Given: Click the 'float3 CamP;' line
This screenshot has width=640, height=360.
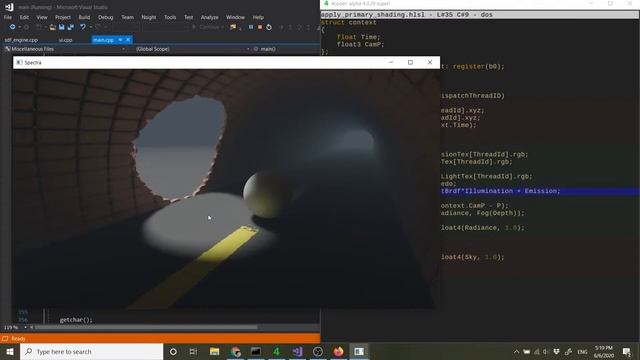Looking at the screenshot, I should 360,44.
